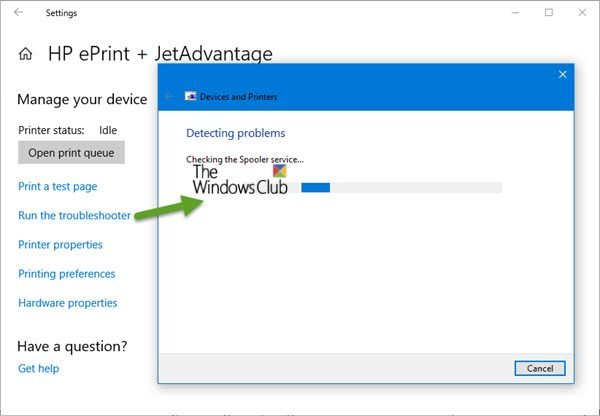Click 'Checking the Spooler service...' status text
Image resolution: width=600 pixels, height=416 pixels.
pos(245,160)
